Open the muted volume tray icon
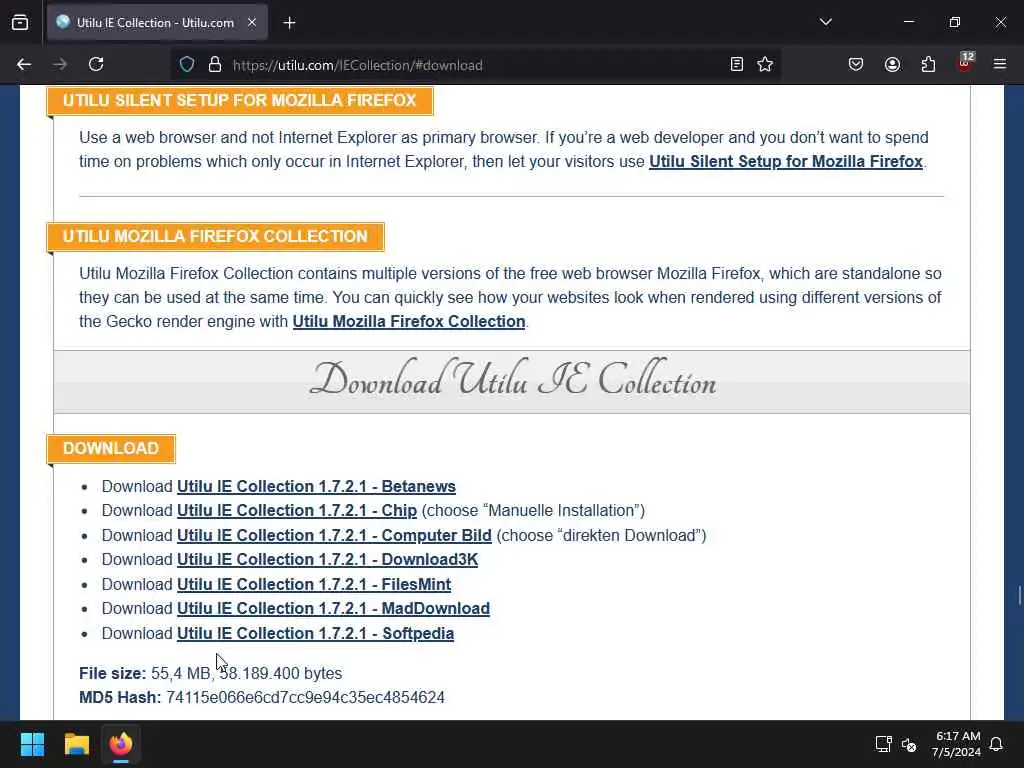The width and height of the screenshot is (1024, 768). tap(908, 744)
